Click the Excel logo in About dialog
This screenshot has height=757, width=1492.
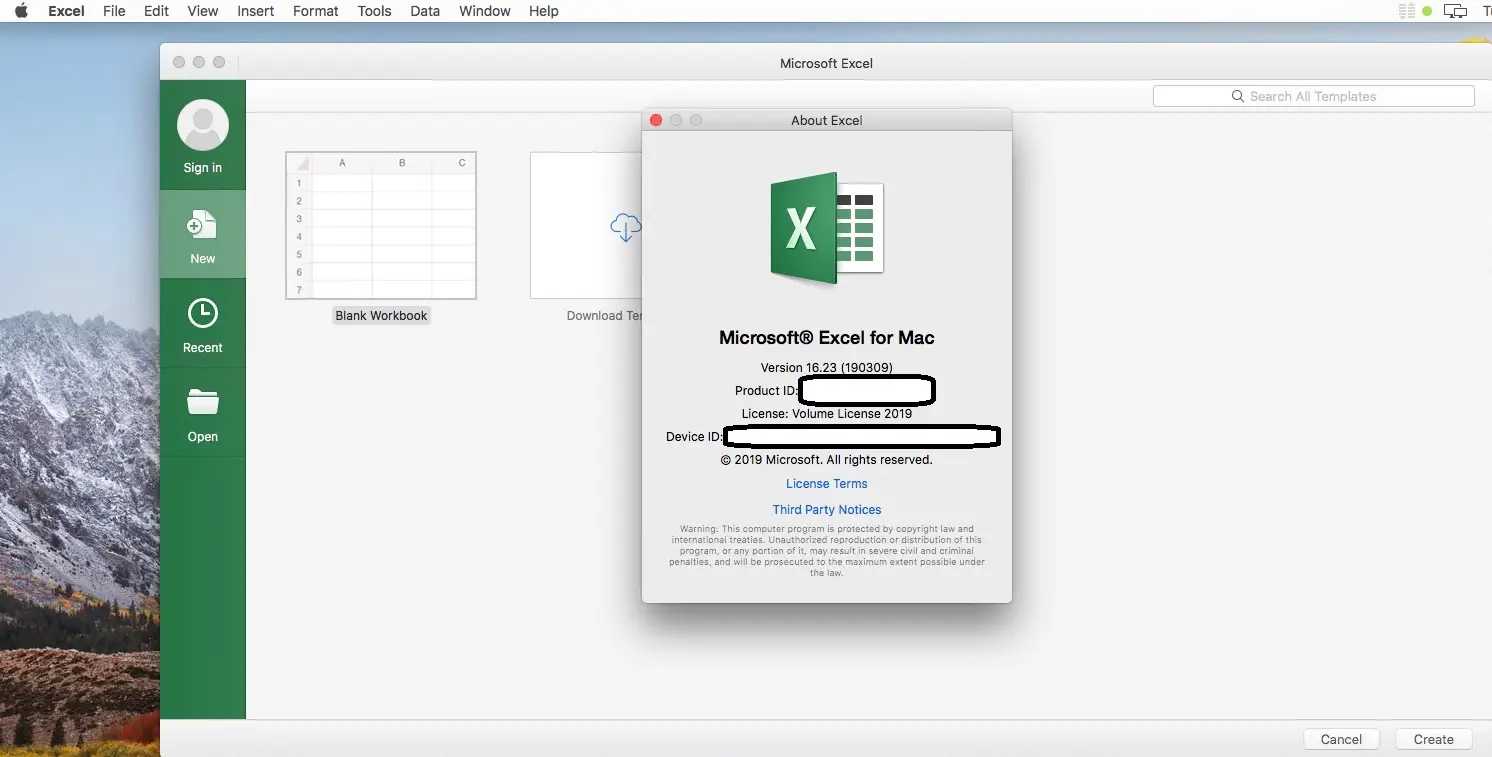(827, 228)
